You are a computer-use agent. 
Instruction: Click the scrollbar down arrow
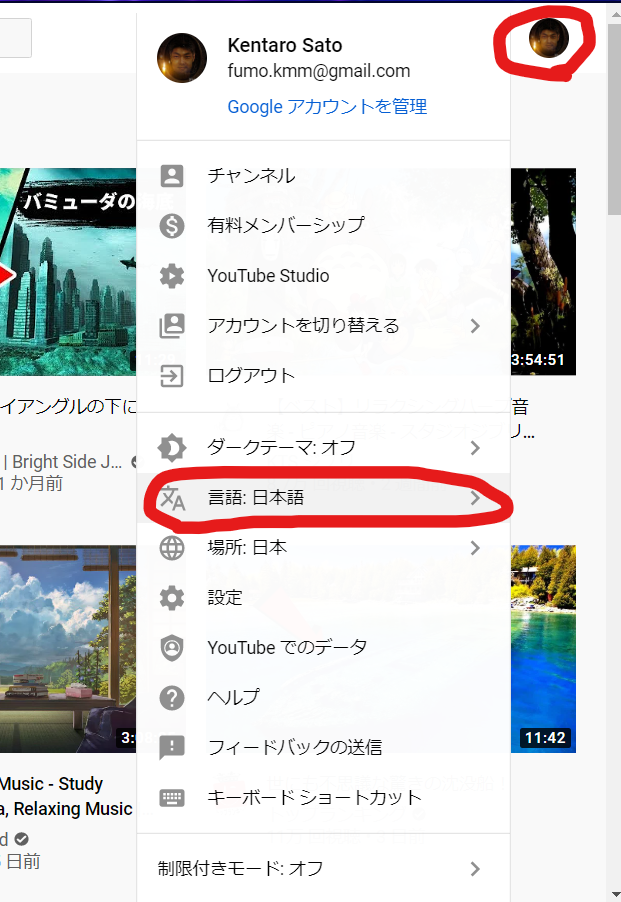[x=614, y=895]
